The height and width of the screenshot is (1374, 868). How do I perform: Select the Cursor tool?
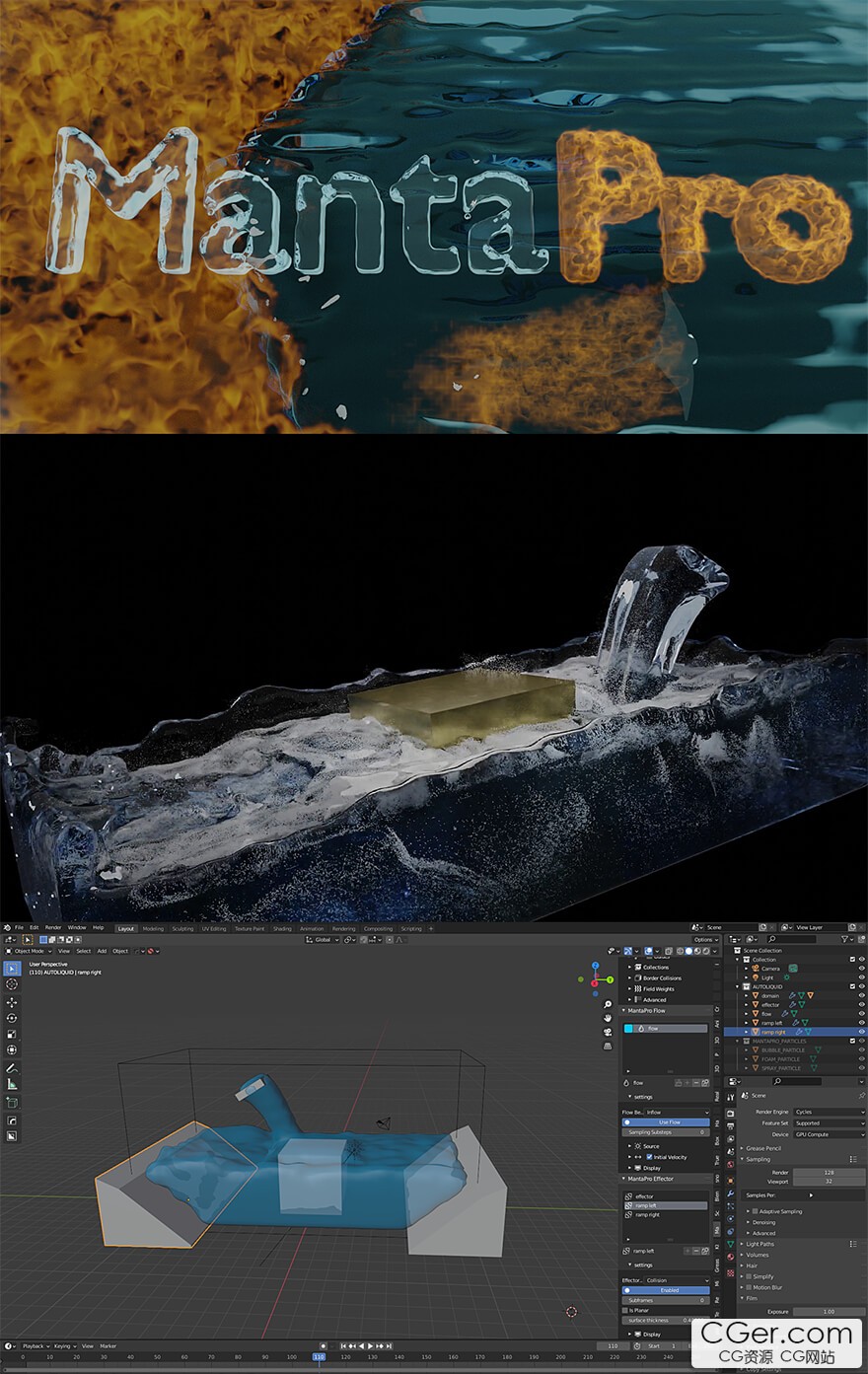click(12, 984)
